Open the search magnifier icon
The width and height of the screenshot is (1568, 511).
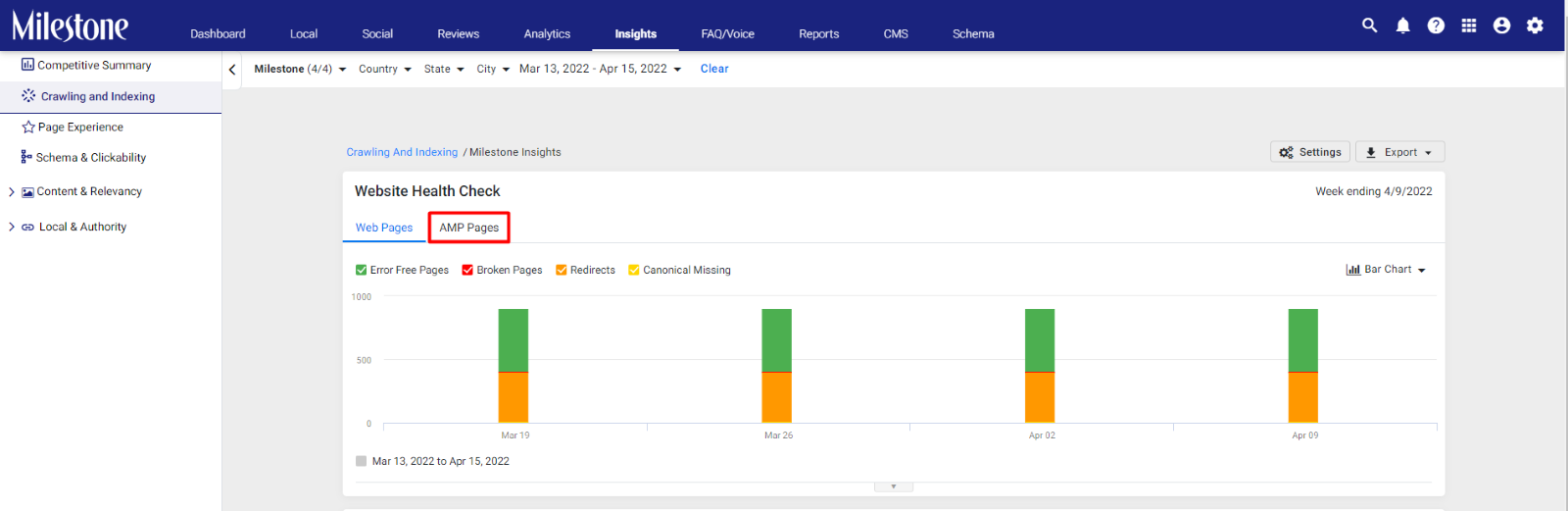[1369, 26]
